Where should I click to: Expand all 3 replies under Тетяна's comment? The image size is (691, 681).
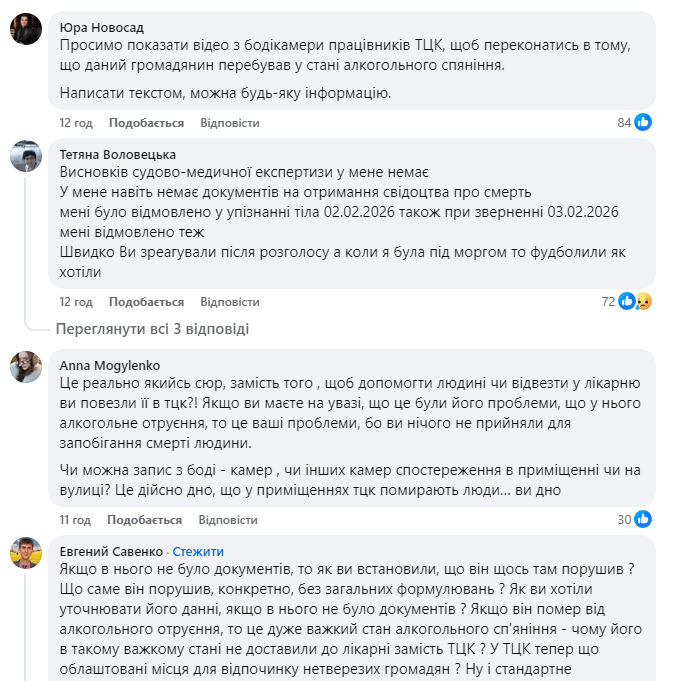coord(152,329)
